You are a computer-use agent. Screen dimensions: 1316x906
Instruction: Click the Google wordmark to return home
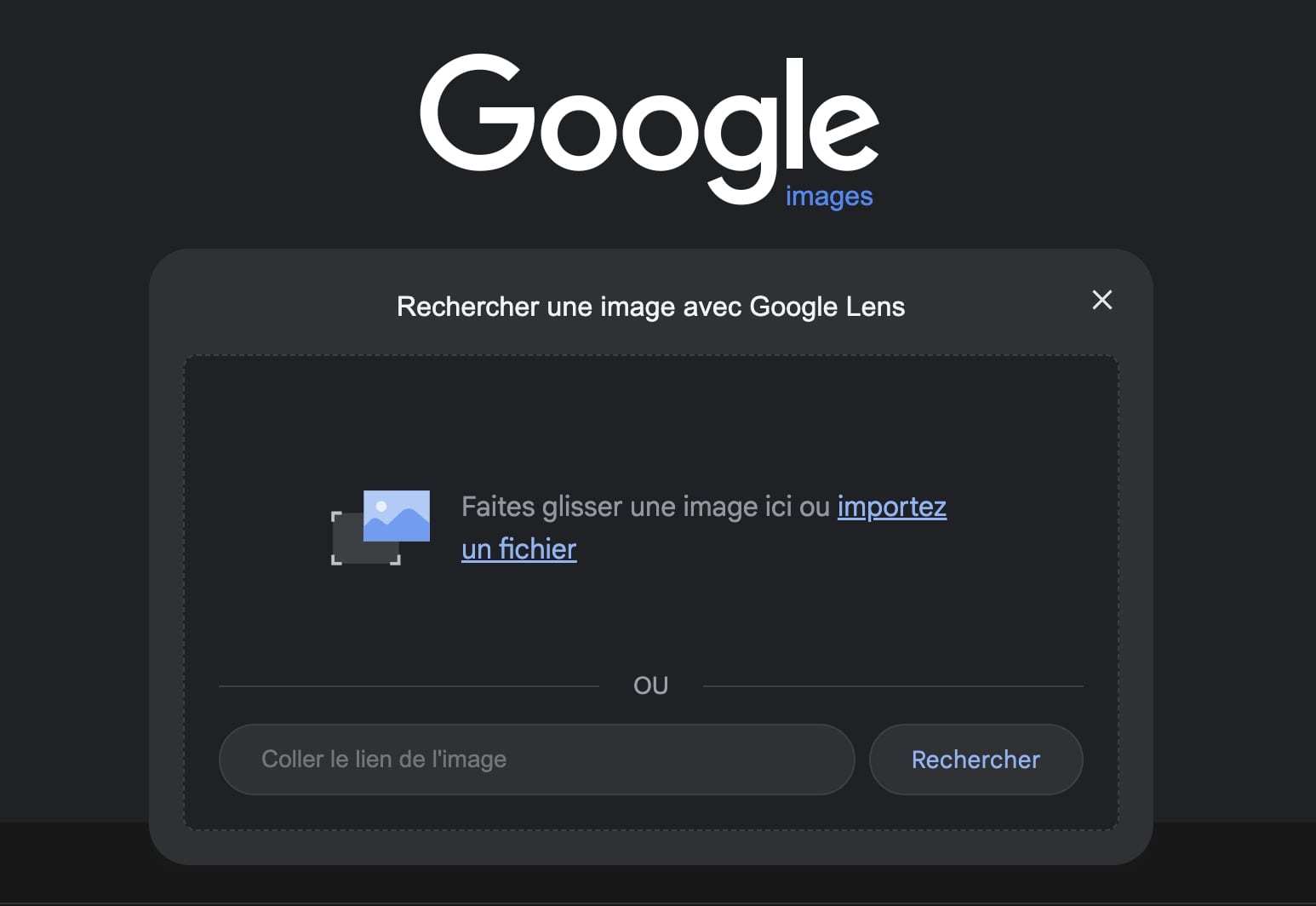[651, 128]
